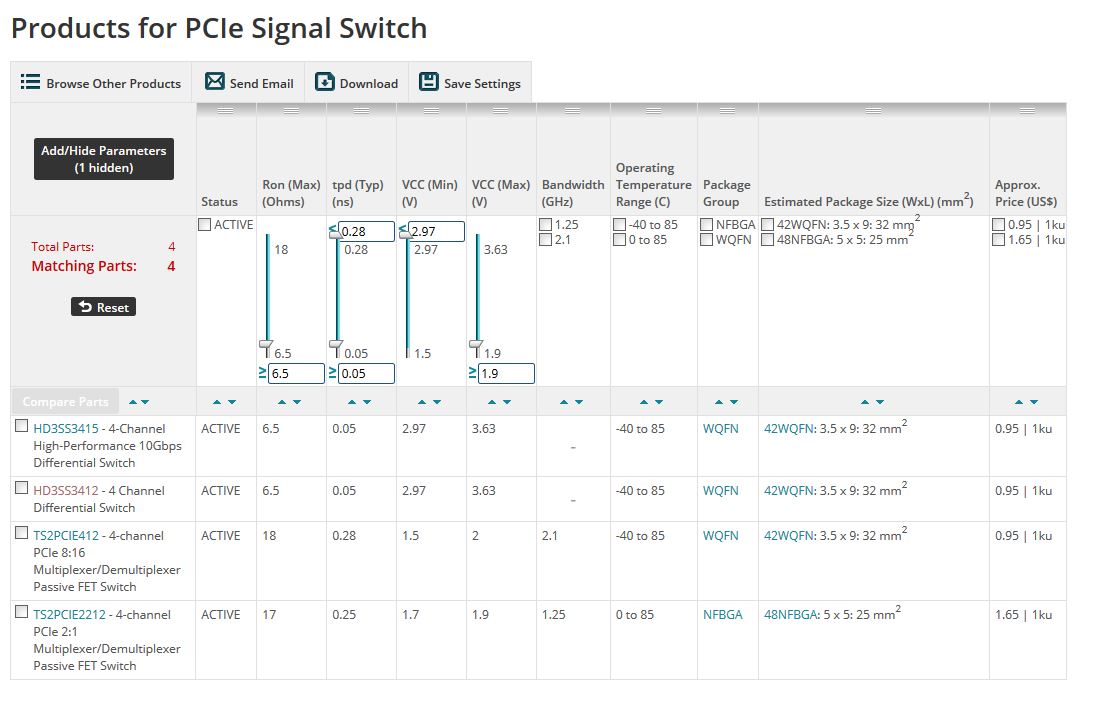Click the VCC (Max) slider bottom handle
The height and width of the screenshot is (701, 1103).
pos(476,347)
